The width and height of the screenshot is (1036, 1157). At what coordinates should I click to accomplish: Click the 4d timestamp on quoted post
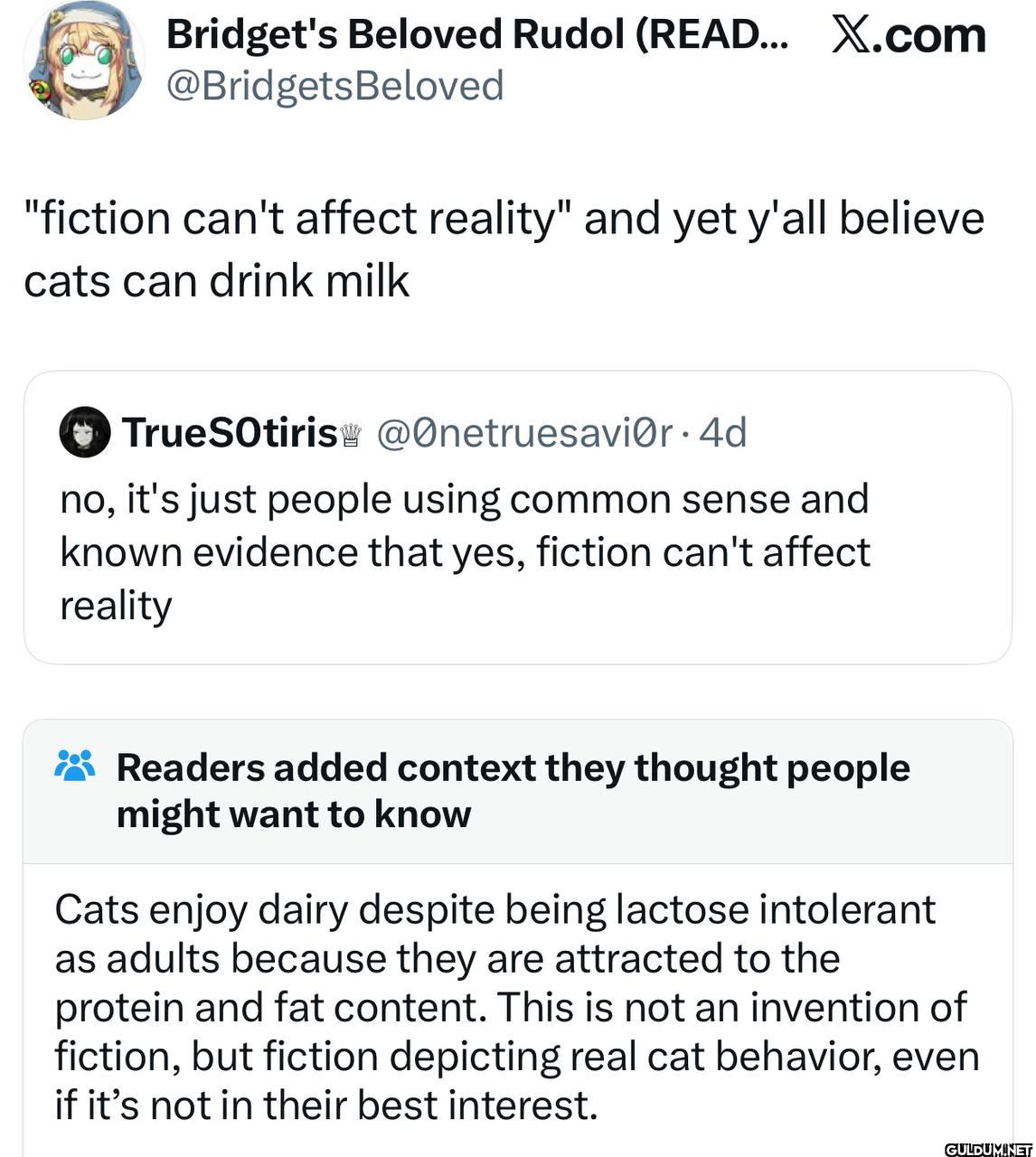[723, 433]
